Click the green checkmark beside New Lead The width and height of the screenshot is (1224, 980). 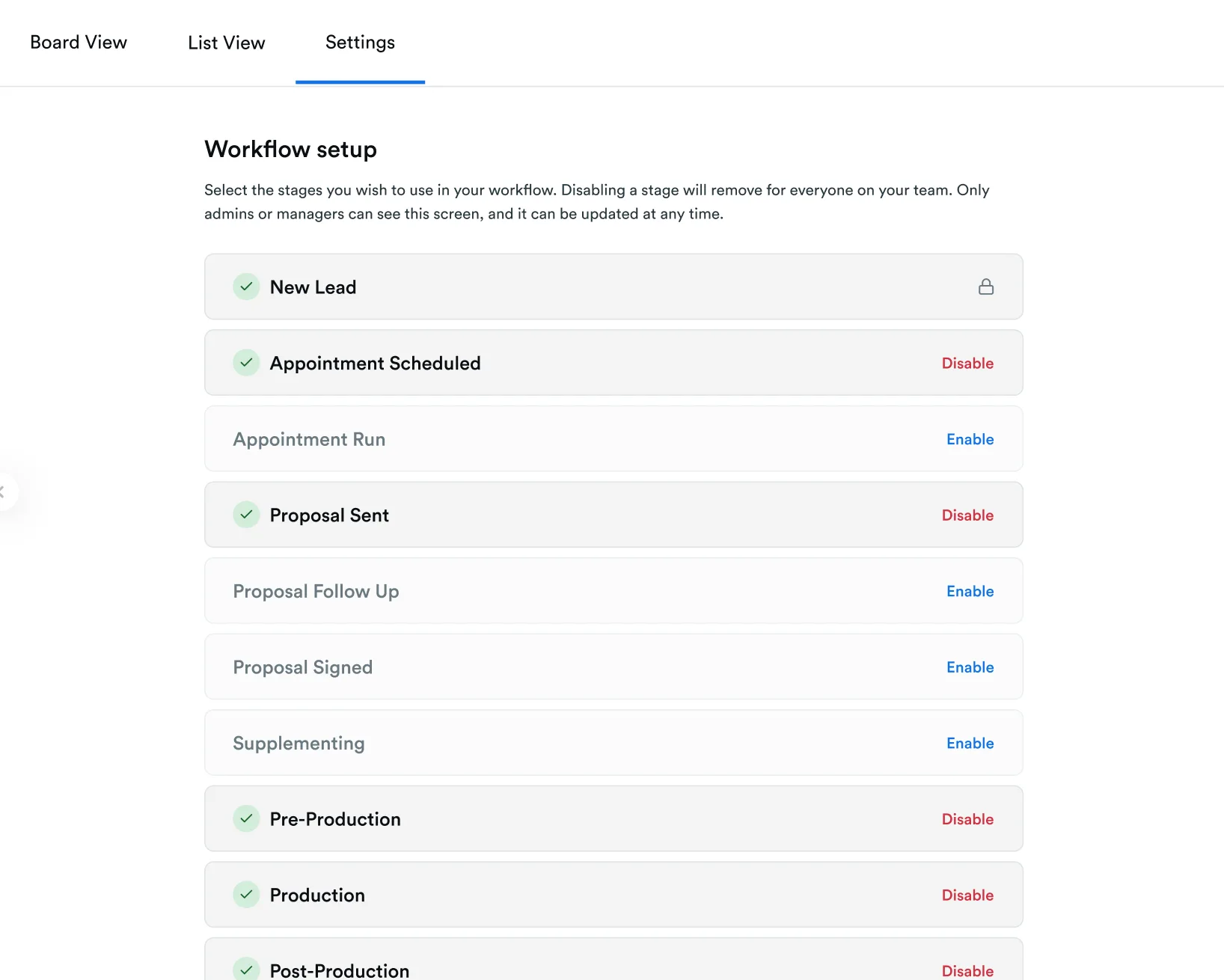tap(246, 287)
